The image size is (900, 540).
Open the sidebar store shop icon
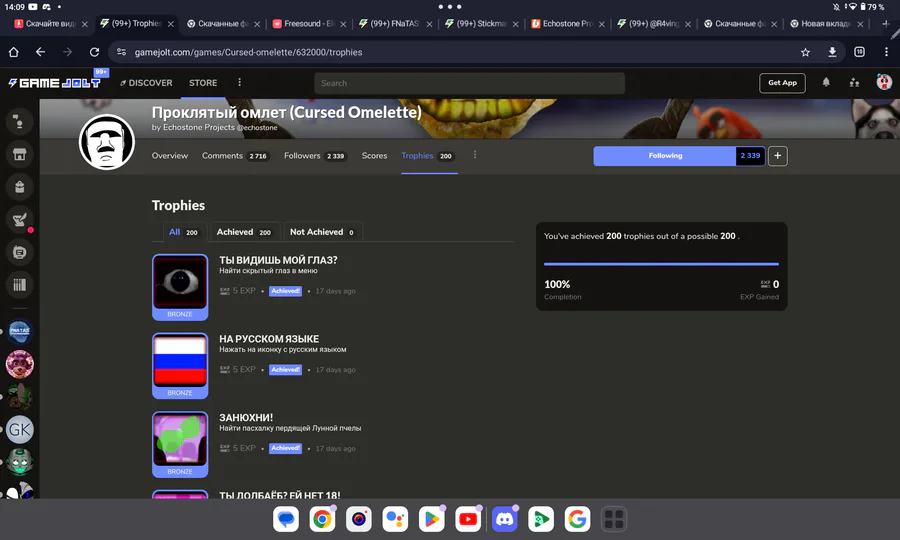[20, 154]
